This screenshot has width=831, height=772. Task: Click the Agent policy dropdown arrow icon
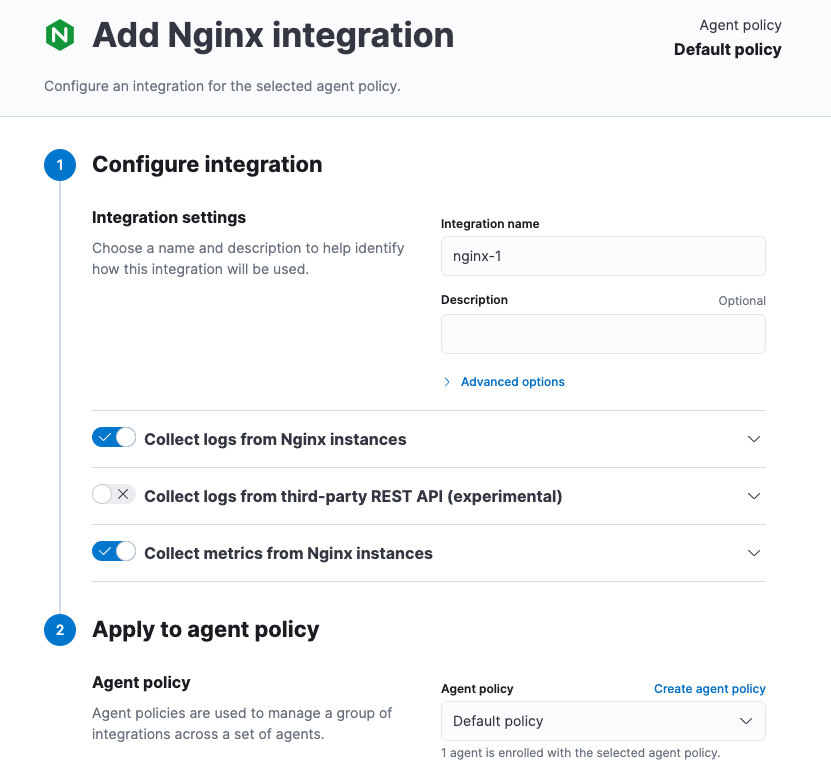coord(745,720)
